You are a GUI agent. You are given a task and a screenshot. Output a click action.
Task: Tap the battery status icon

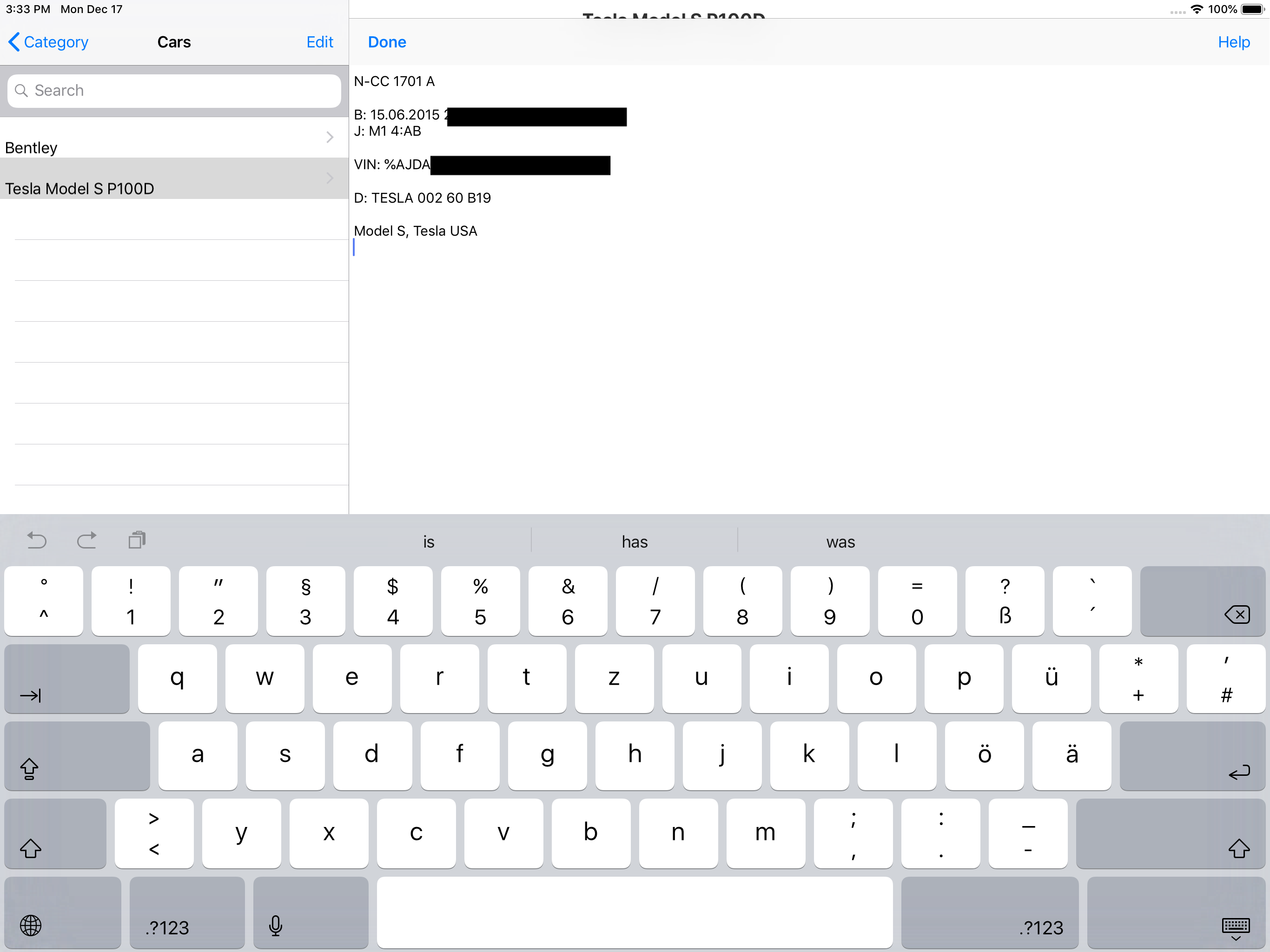pos(1253,9)
